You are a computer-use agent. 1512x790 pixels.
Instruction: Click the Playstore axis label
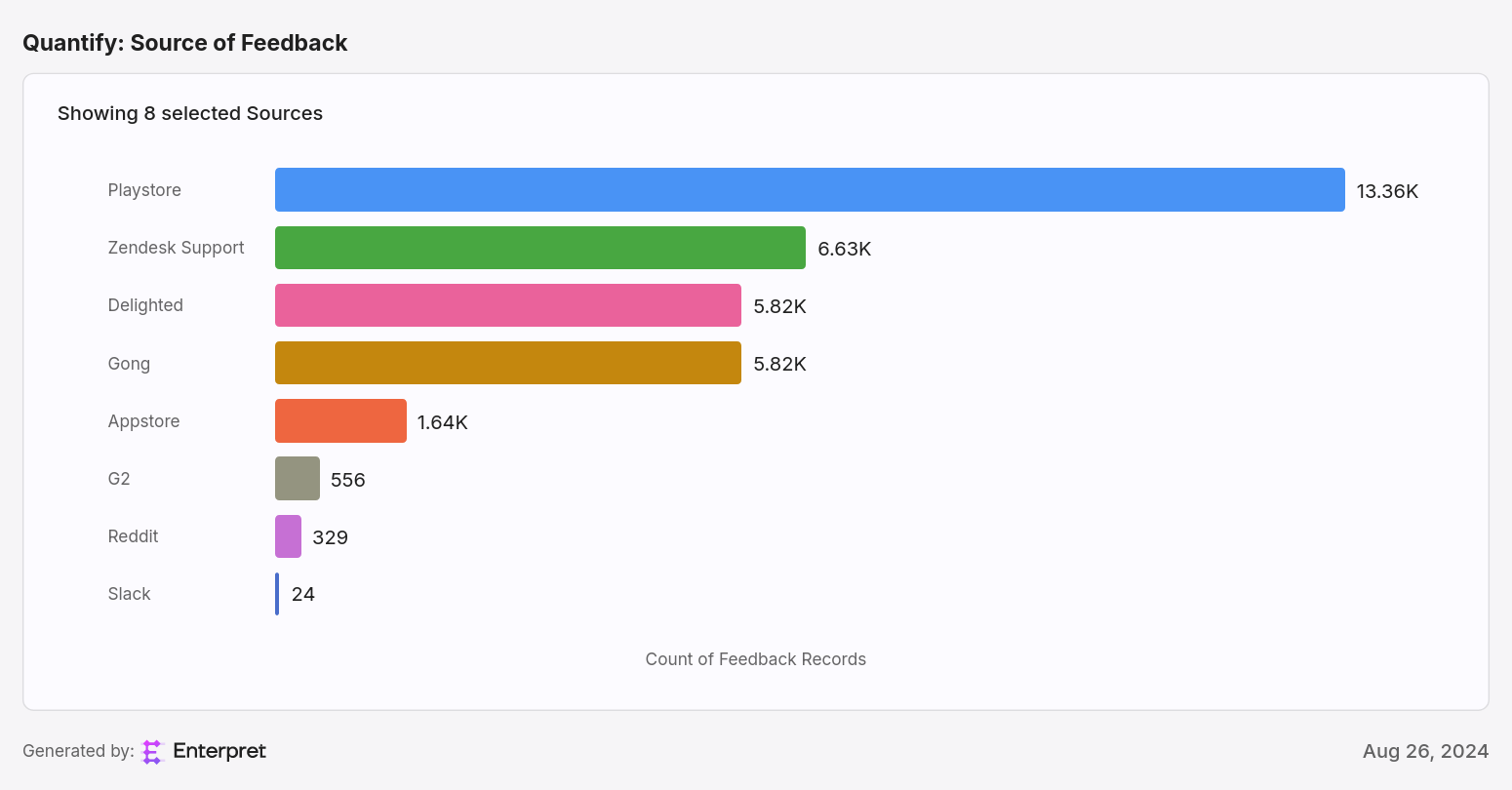click(x=144, y=190)
